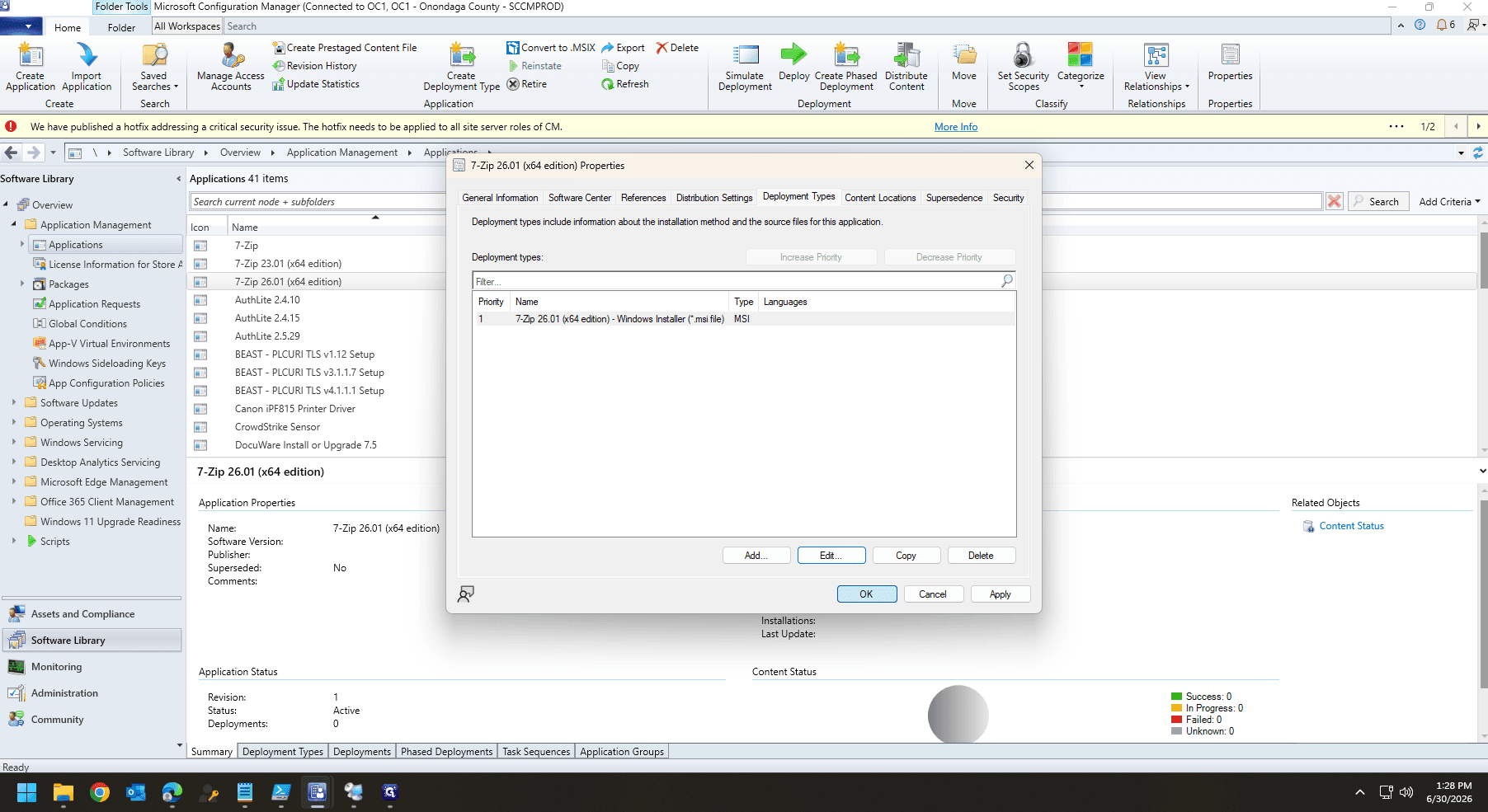Open View Relationships dropdown
1488x812 pixels.
[x=1156, y=67]
